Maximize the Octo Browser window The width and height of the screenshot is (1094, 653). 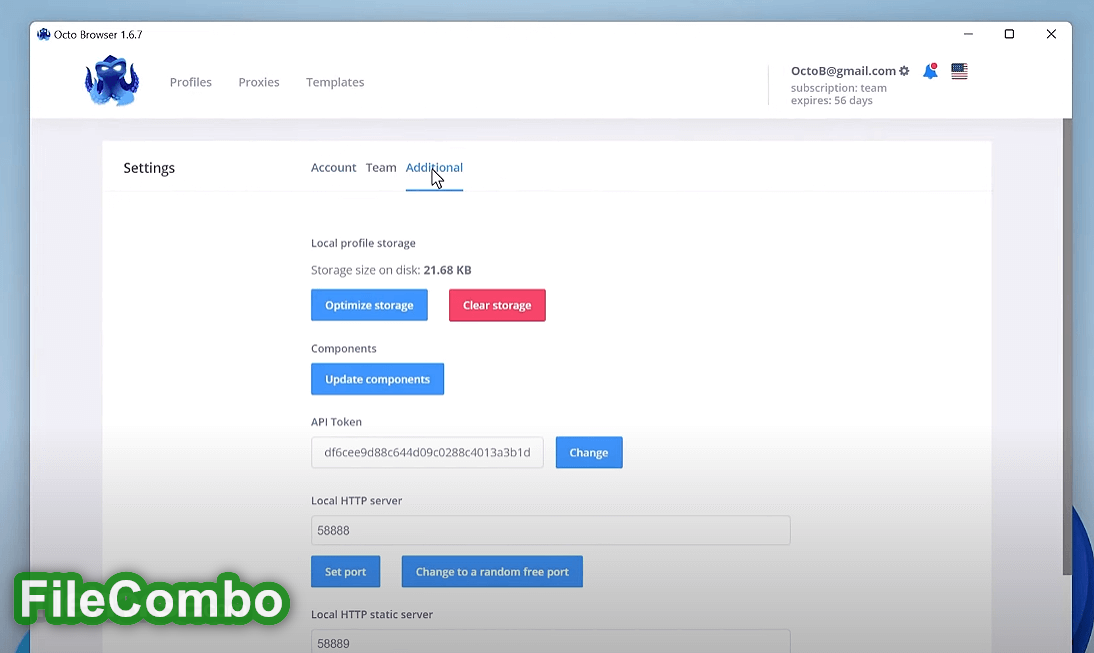[1009, 34]
